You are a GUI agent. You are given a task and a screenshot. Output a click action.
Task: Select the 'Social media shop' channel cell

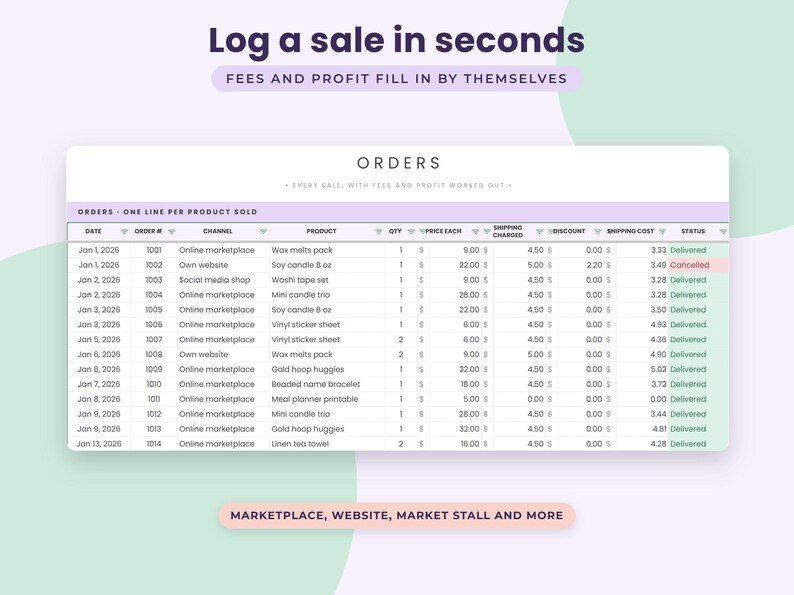[223, 280]
